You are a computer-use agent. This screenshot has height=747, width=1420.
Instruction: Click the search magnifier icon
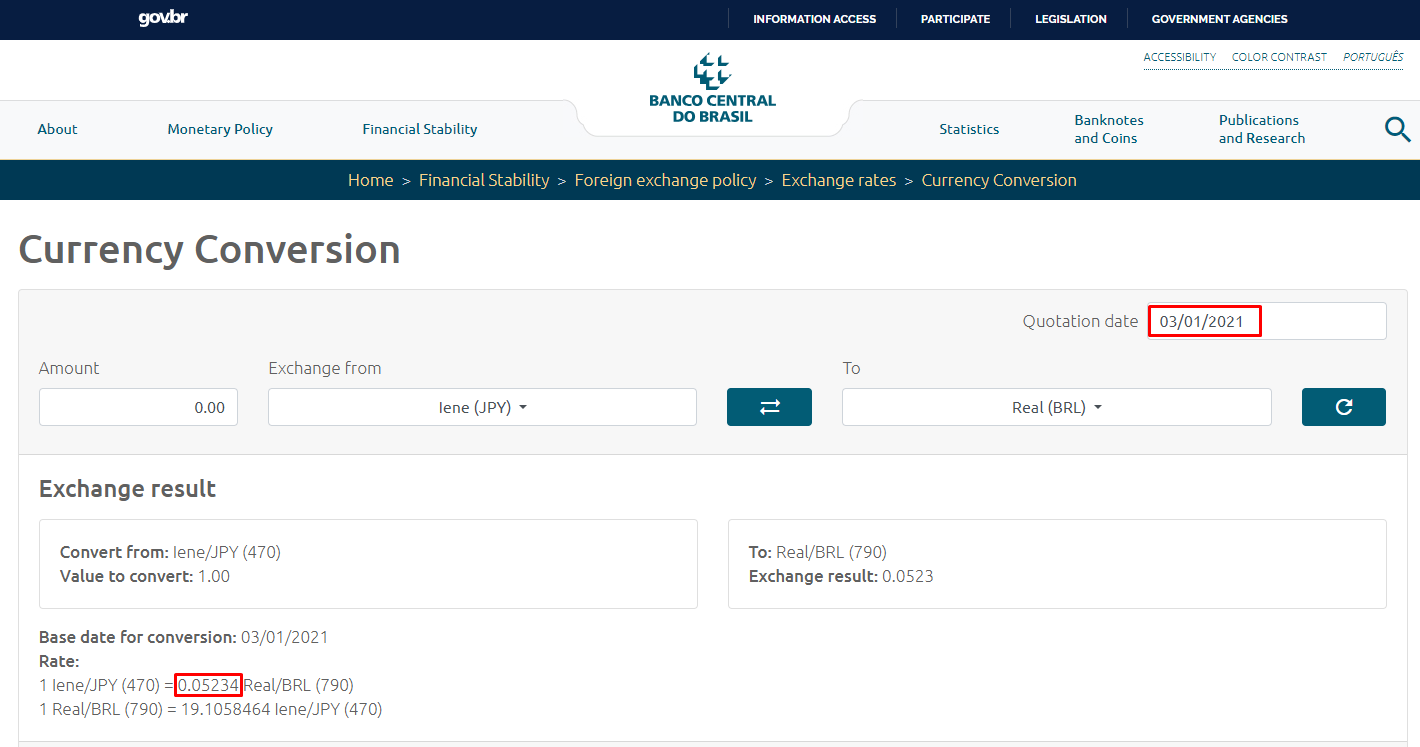point(1397,129)
